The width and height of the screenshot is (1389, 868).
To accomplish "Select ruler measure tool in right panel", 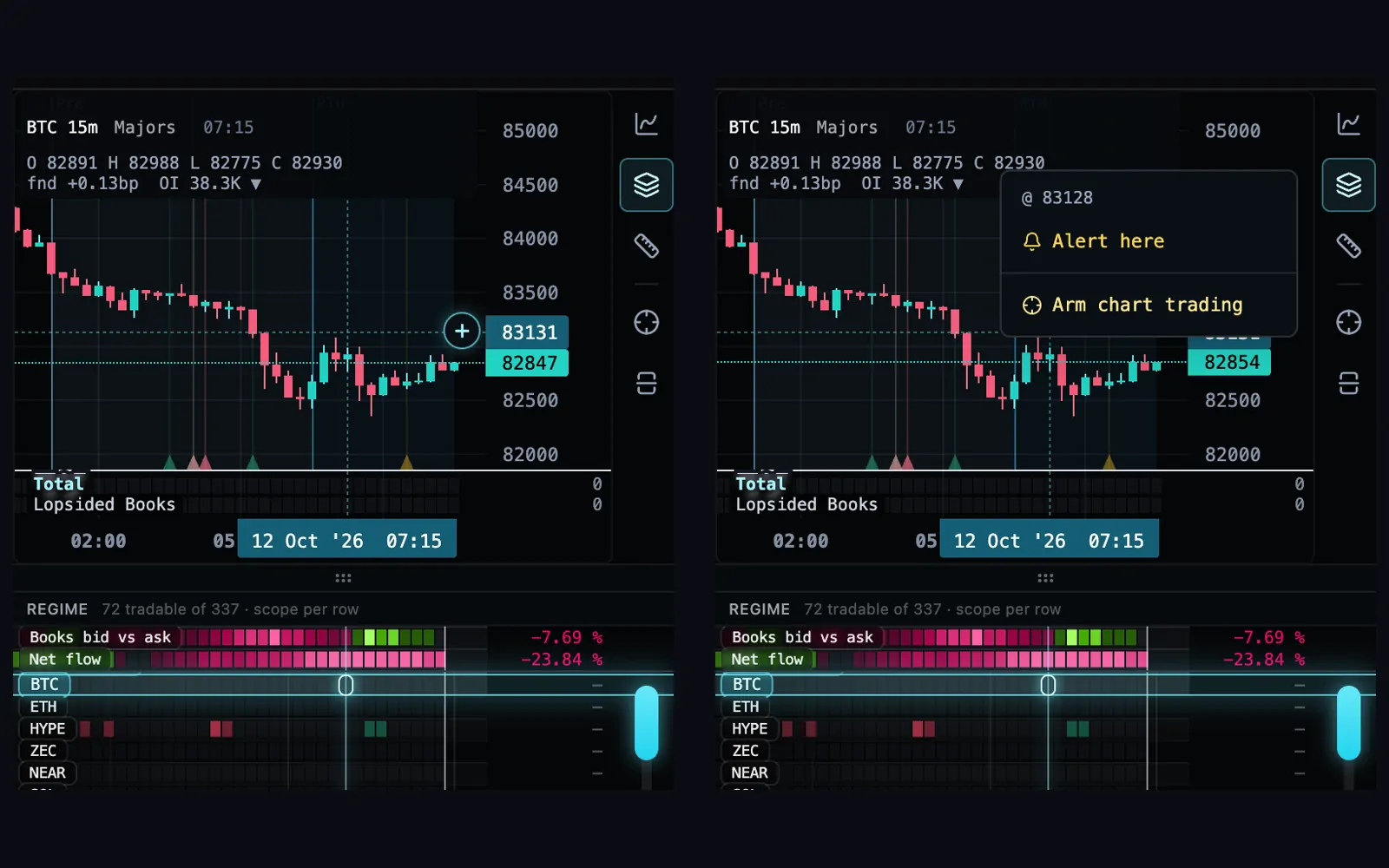I will click(x=1348, y=246).
